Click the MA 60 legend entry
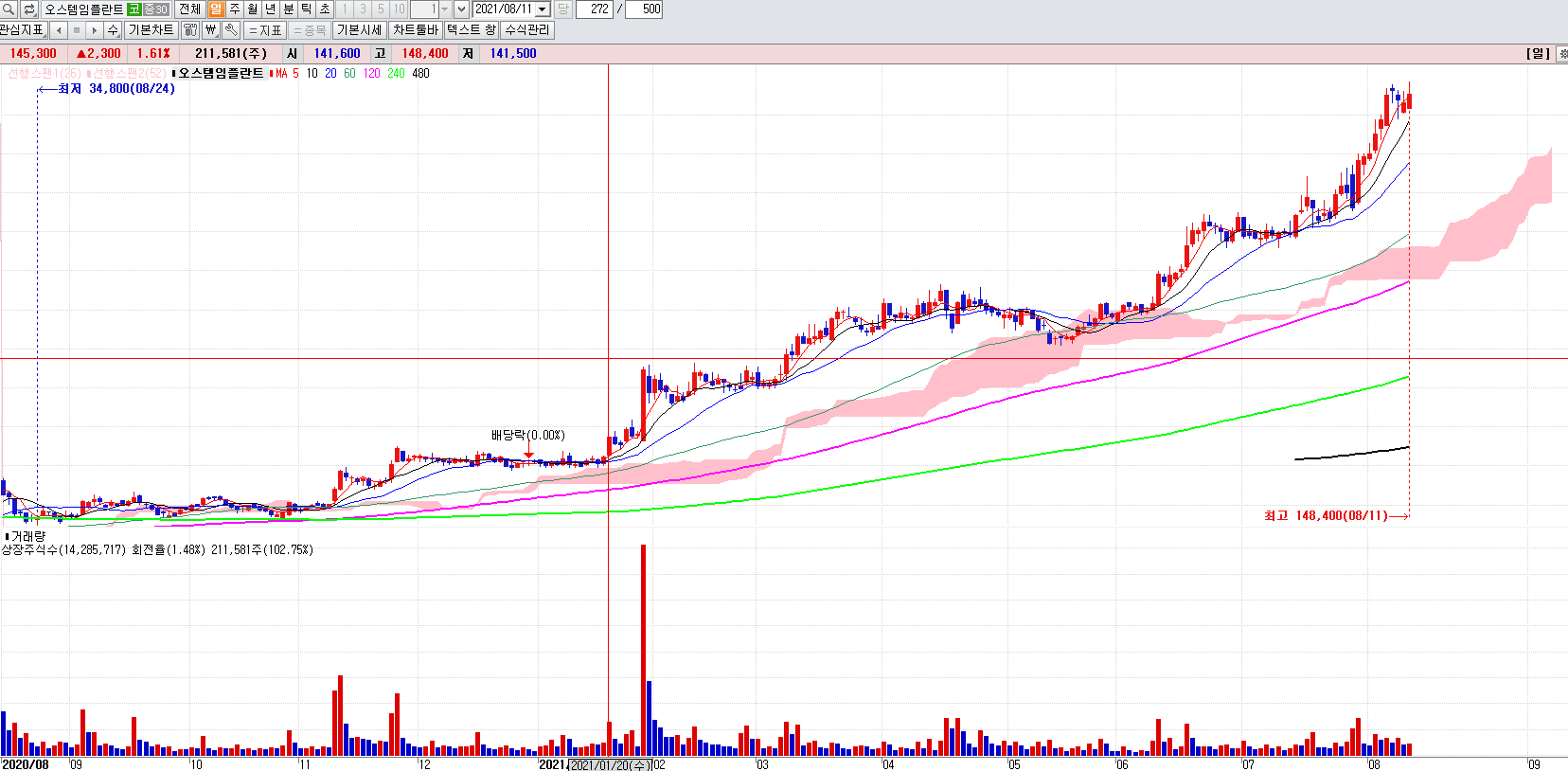The height and width of the screenshot is (771, 1568). point(349,73)
